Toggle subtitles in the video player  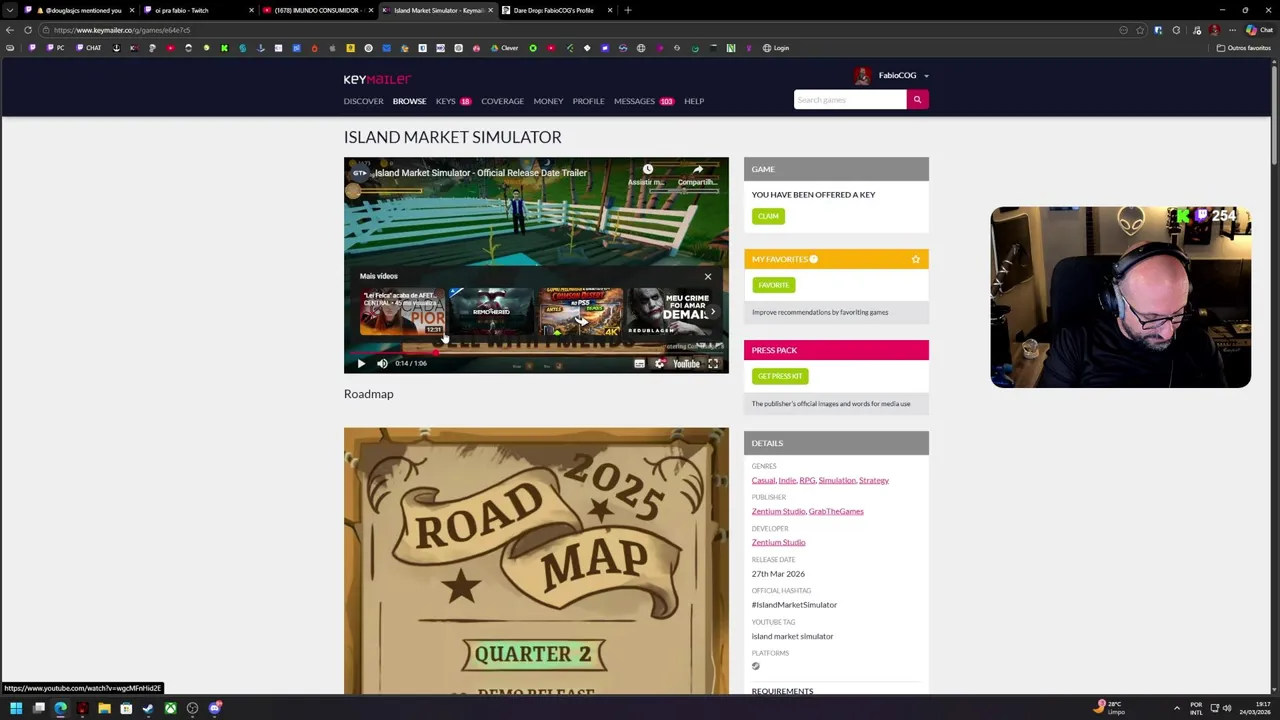tap(639, 364)
